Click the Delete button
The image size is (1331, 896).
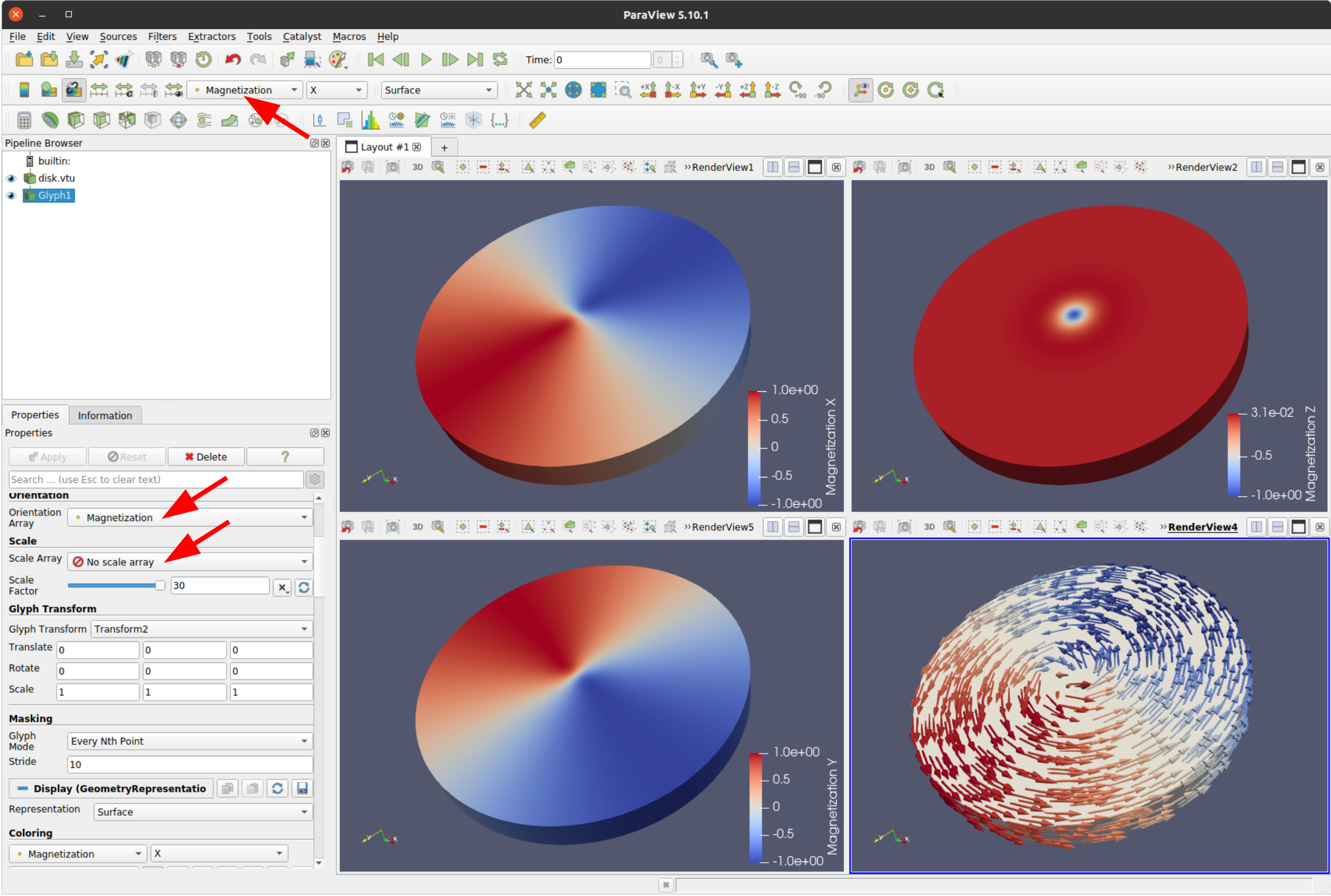pos(206,457)
